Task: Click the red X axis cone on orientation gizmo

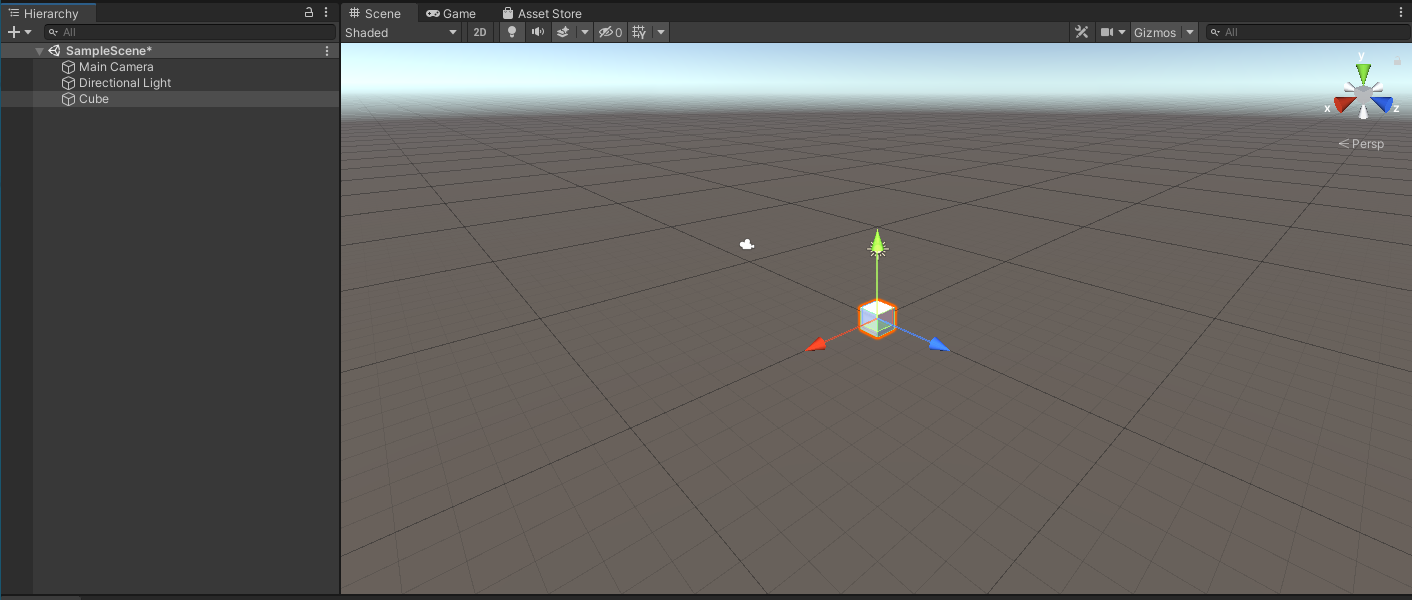Action: pos(1343,104)
